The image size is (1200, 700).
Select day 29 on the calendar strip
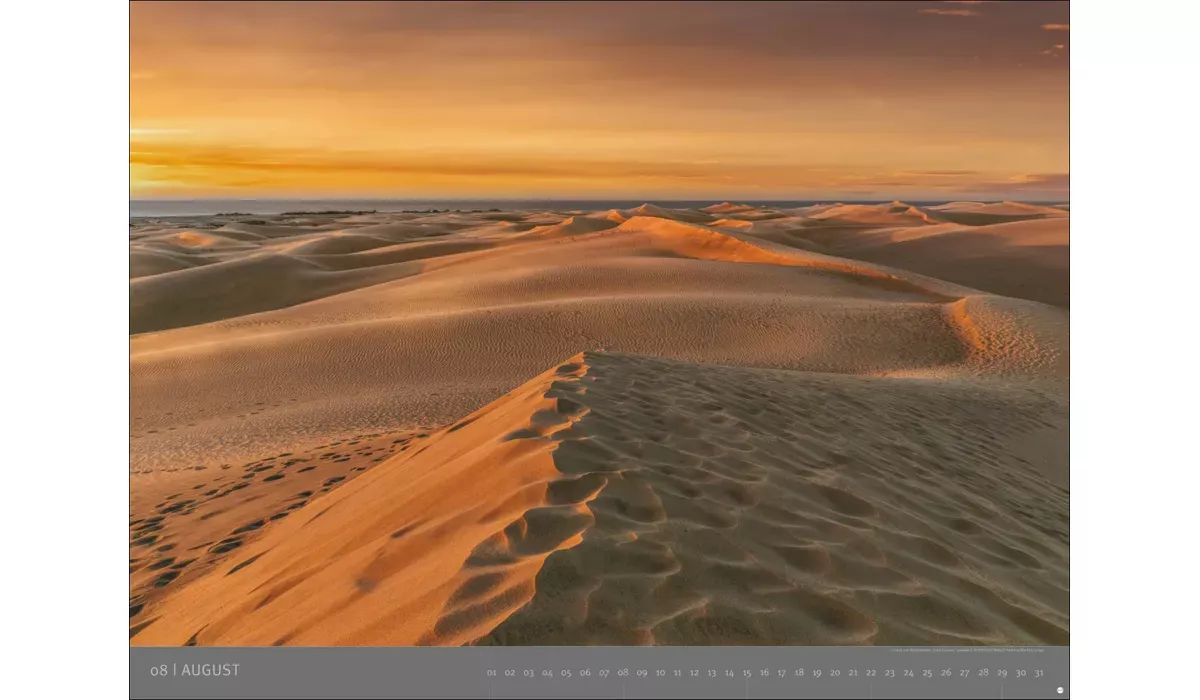click(1002, 673)
